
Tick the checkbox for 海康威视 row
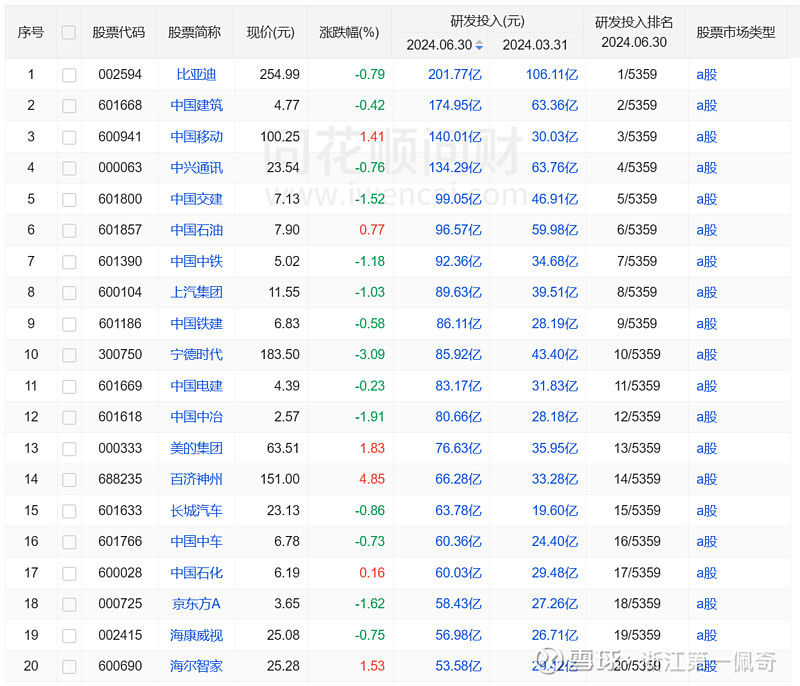[69, 636]
